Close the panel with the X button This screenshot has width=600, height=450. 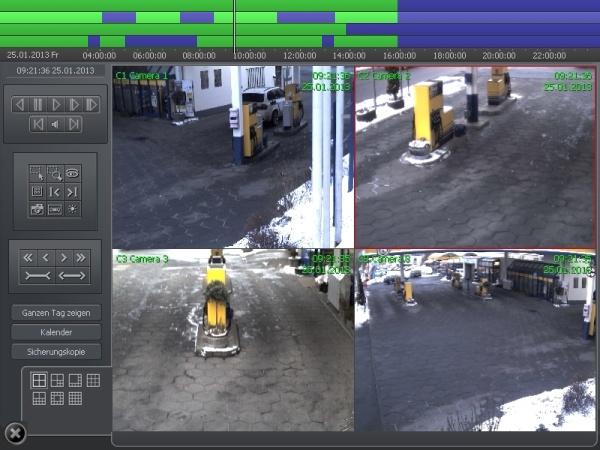[x=15, y=432]
